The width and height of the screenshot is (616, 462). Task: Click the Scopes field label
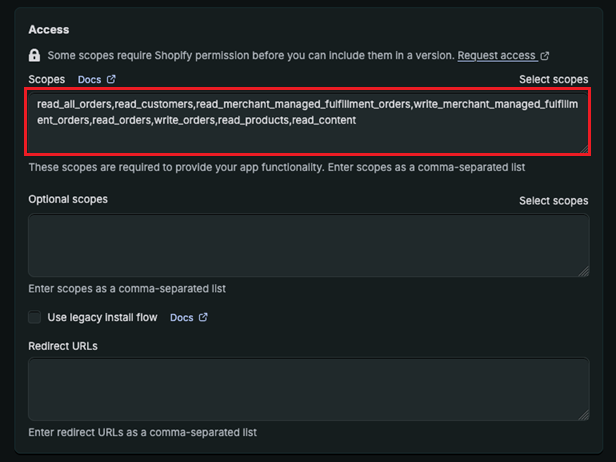(46, 79)
